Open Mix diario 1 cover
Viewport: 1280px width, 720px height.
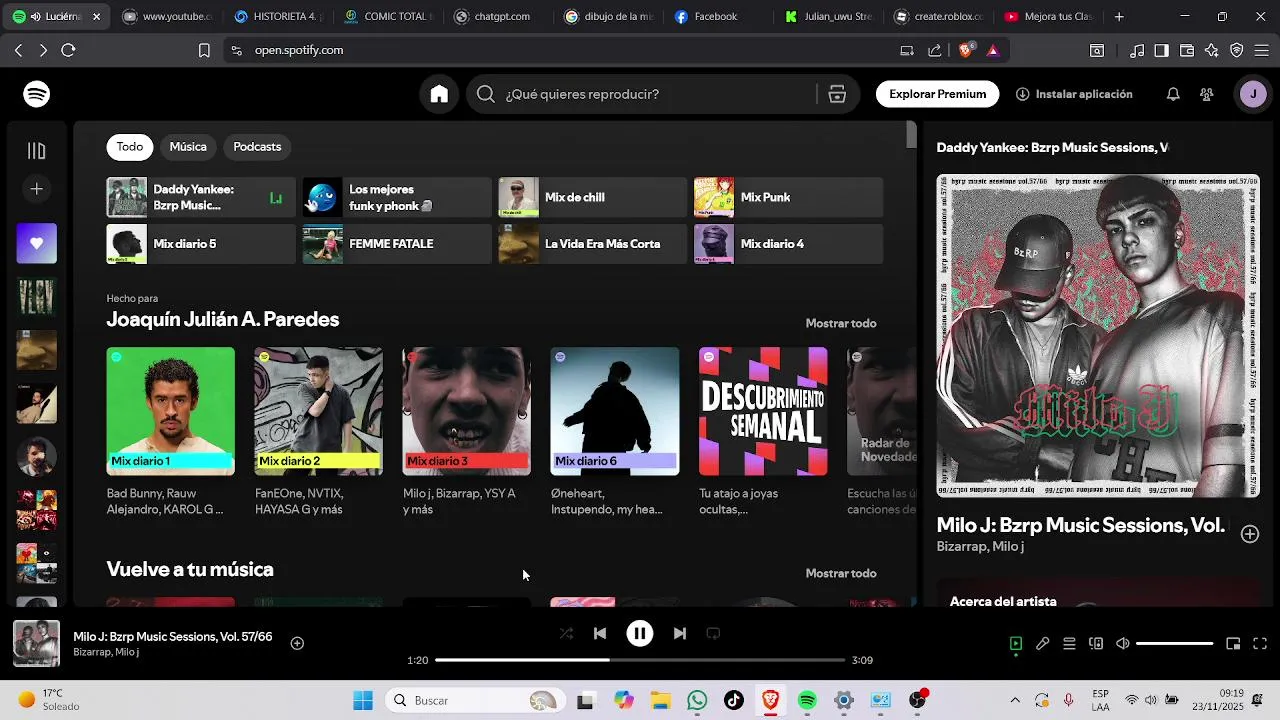[171, 411]
